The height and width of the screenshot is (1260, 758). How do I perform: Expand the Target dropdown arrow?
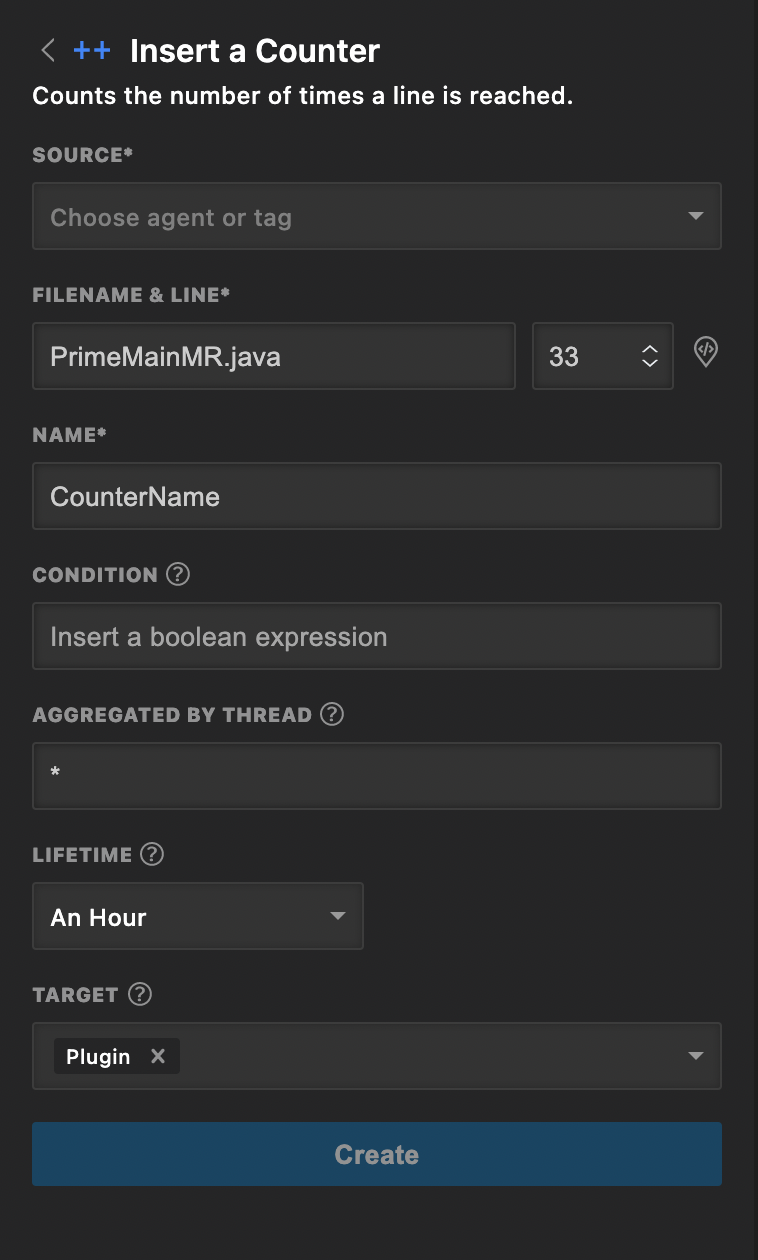pyautogui.click(x=696, y=1056)
